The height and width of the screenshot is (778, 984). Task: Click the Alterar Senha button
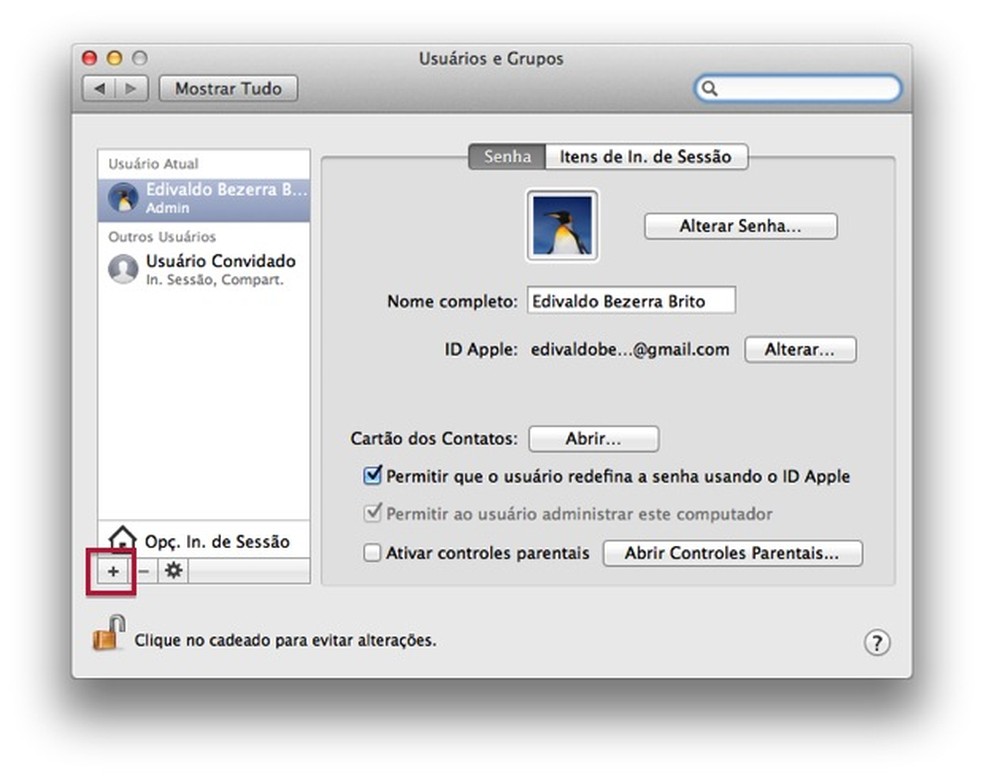[x=741, y=226]
